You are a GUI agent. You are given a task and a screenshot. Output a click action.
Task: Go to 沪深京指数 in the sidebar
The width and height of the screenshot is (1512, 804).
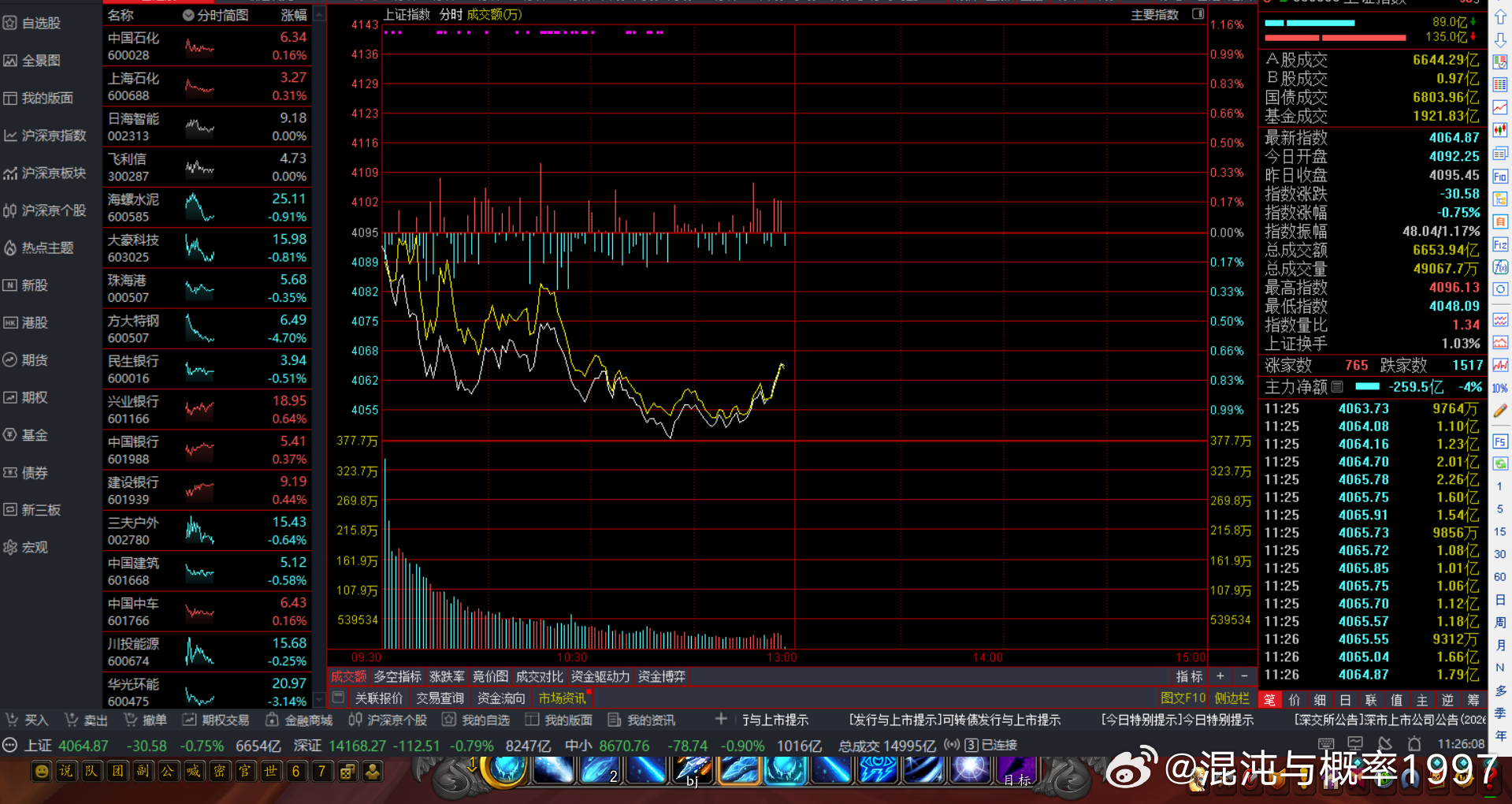(45, 136)
